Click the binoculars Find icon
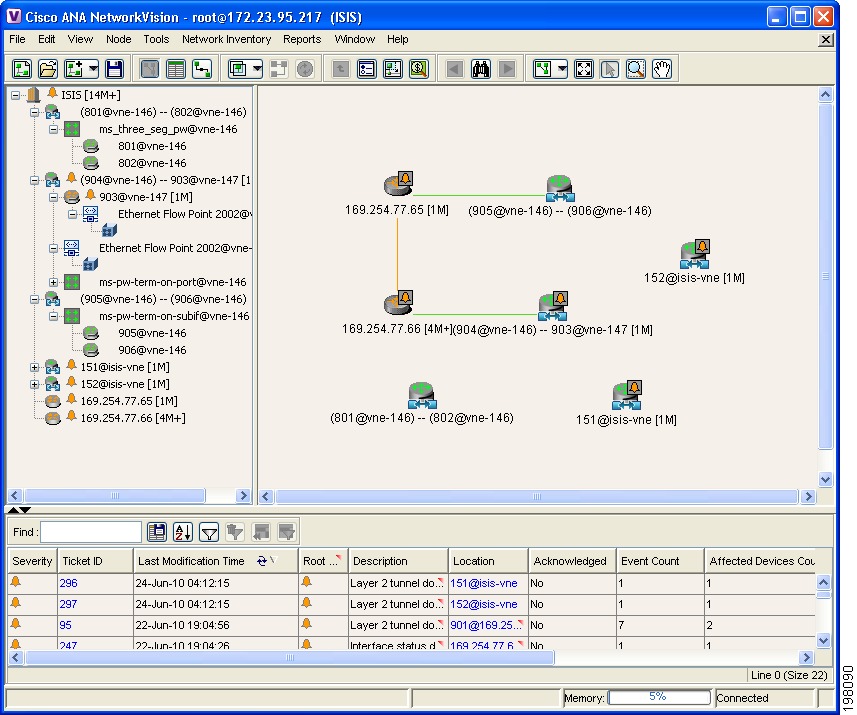Viewport: 857px width, 715px height. pos(481,69)
